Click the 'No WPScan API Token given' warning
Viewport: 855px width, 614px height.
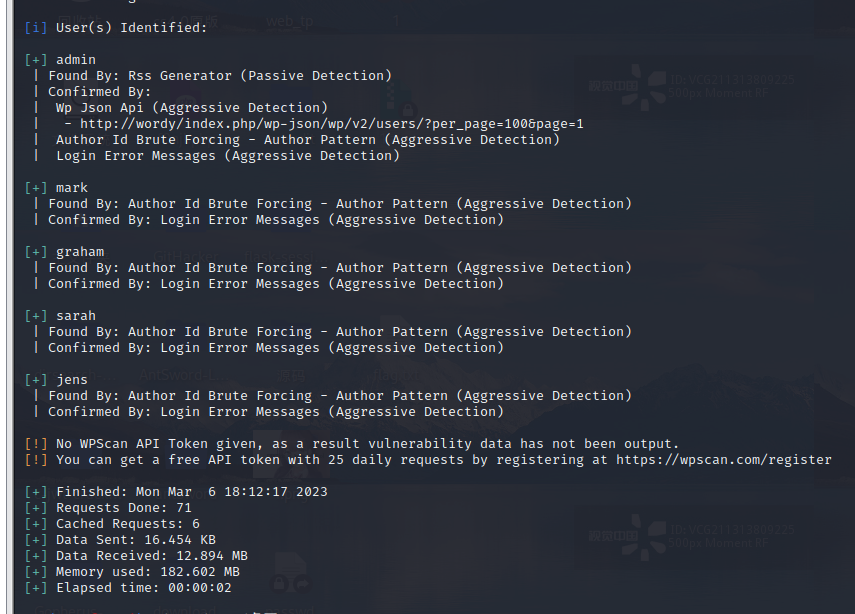pos(367,444)
